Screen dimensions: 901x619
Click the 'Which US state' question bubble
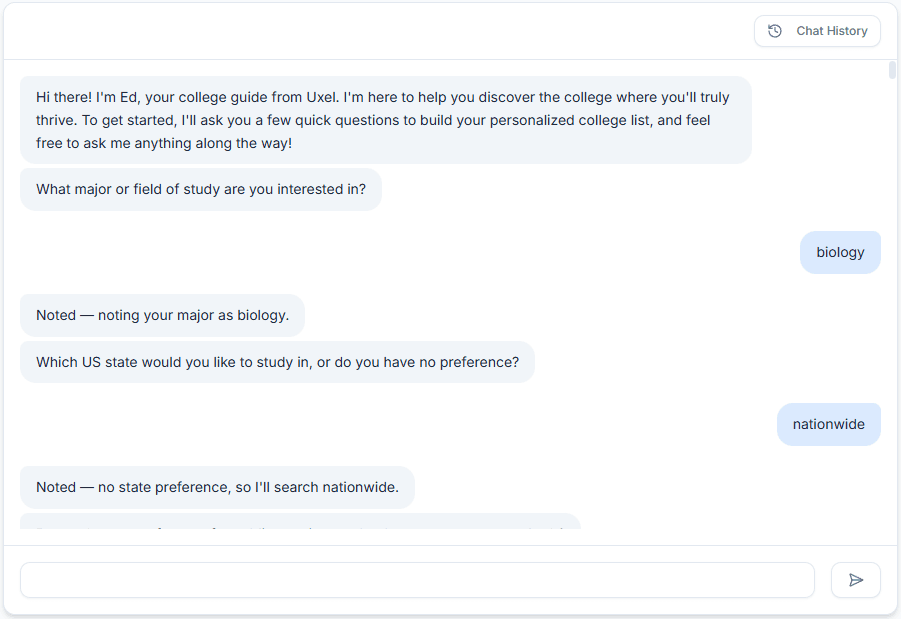[277, 362]
